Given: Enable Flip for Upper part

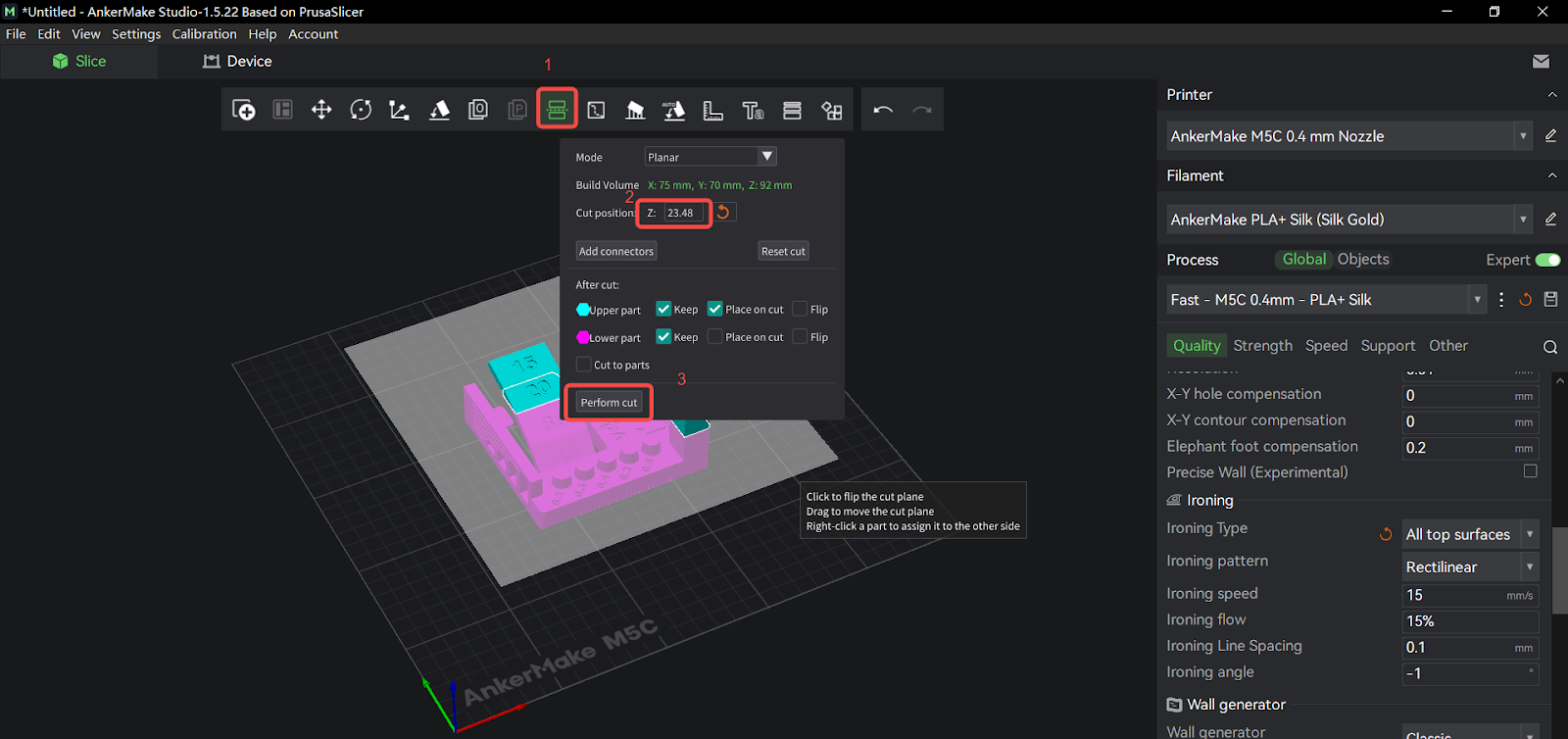Looking at the screenshot, I should coord(800,309).
